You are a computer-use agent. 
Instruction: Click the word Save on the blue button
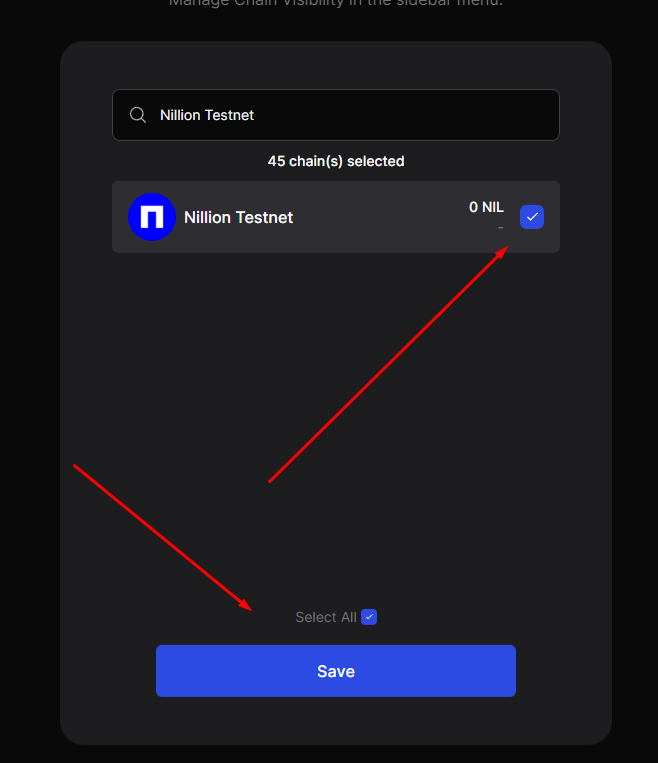click(336, 672)
